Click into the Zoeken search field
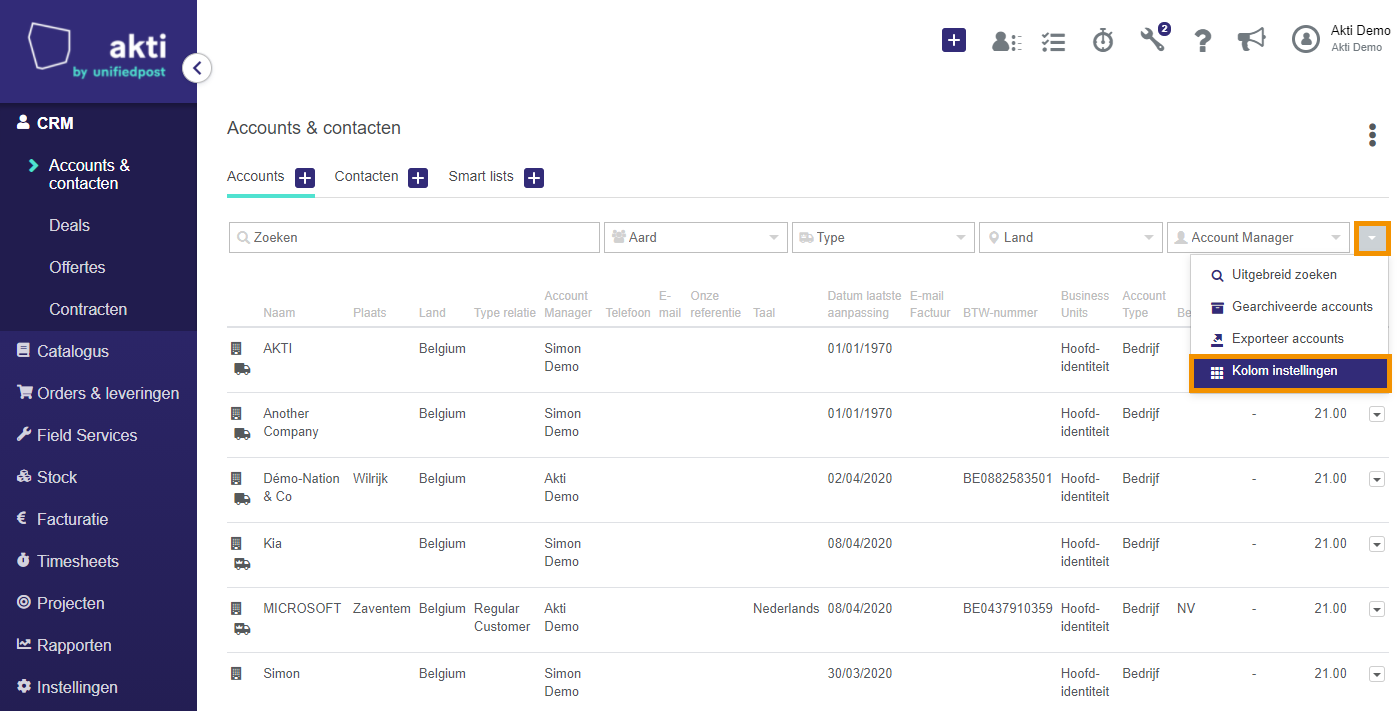 [x=414, y=237]
